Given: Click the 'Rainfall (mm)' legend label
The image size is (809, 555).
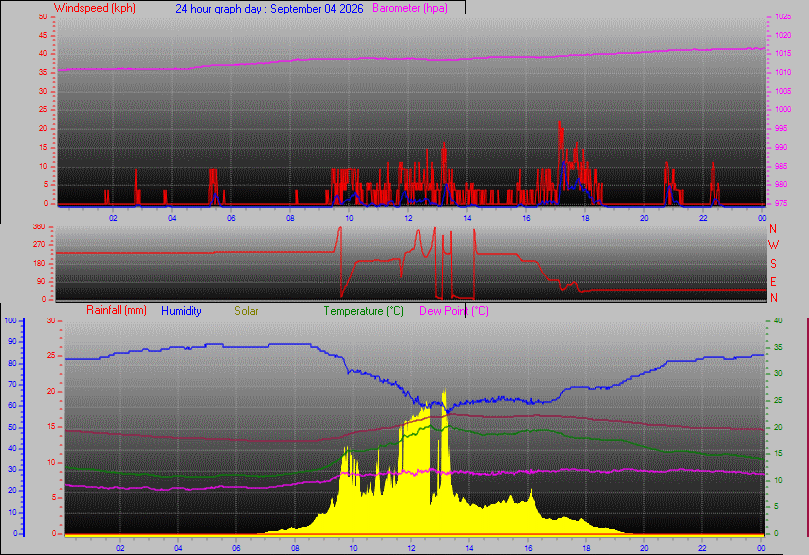Looking at the screenshot, I should [x=117, y=310].
